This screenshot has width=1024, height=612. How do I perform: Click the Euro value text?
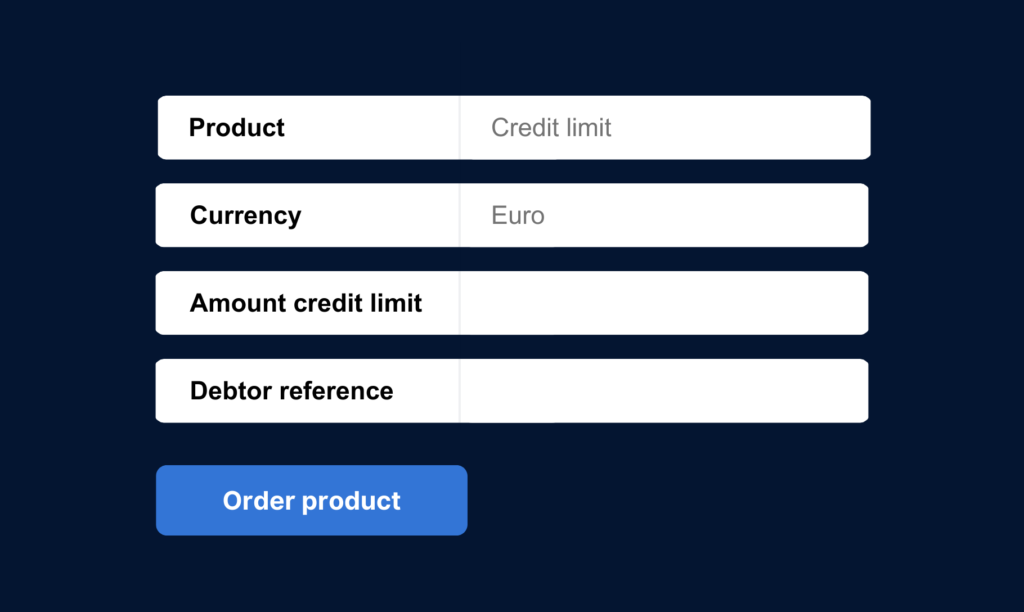(x=518, y=216)
